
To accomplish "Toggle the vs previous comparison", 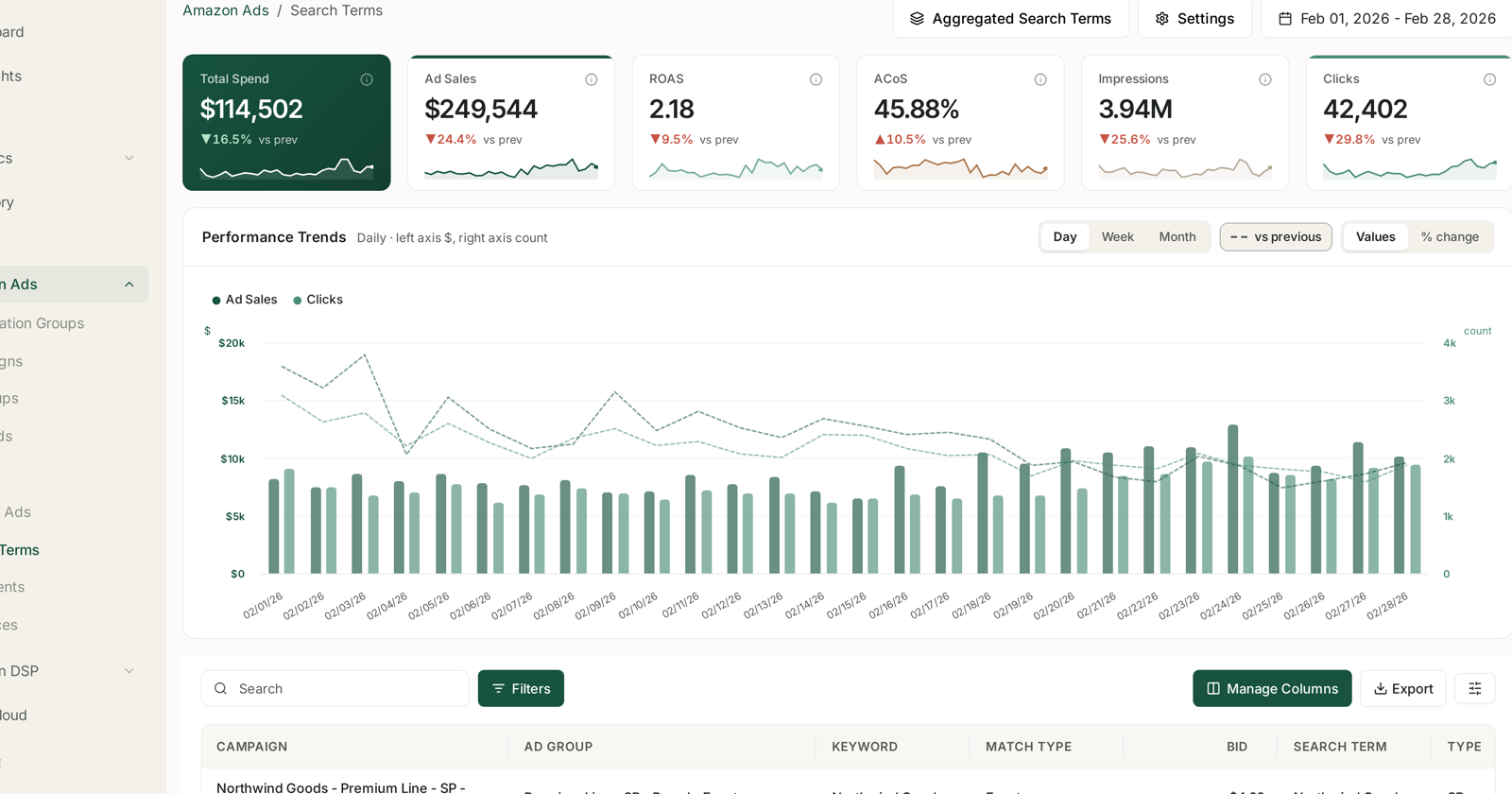I will (x=1276, y=237).
